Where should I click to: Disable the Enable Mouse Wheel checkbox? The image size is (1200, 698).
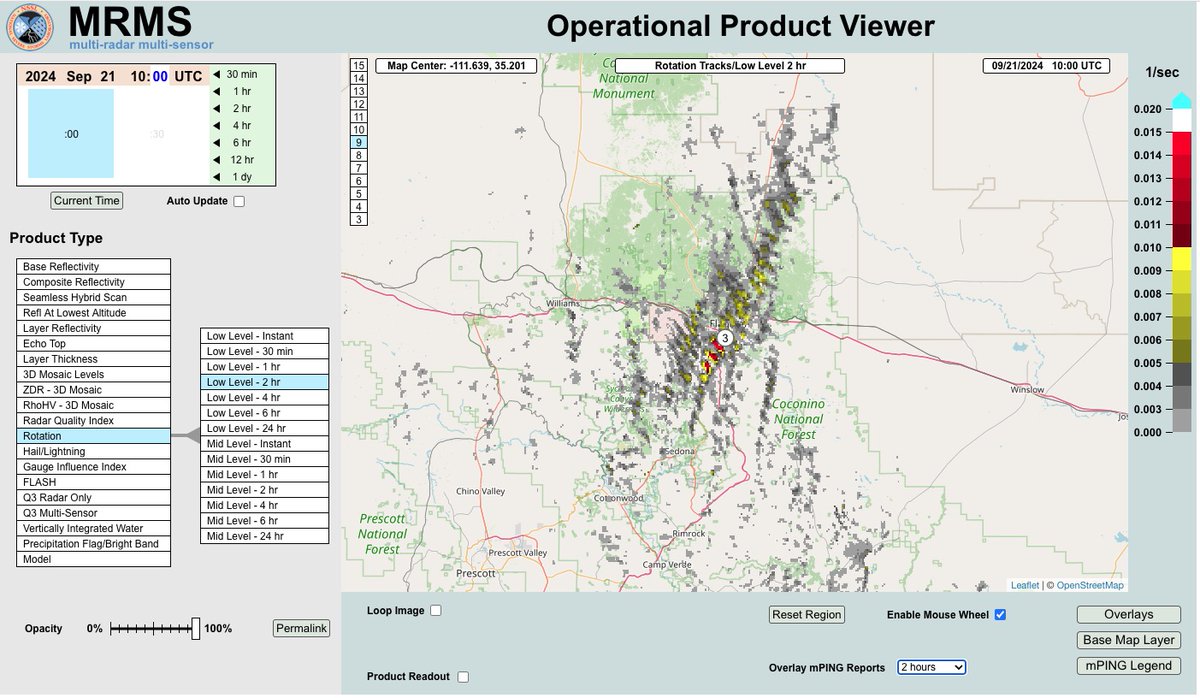[x=1000, y=614]
